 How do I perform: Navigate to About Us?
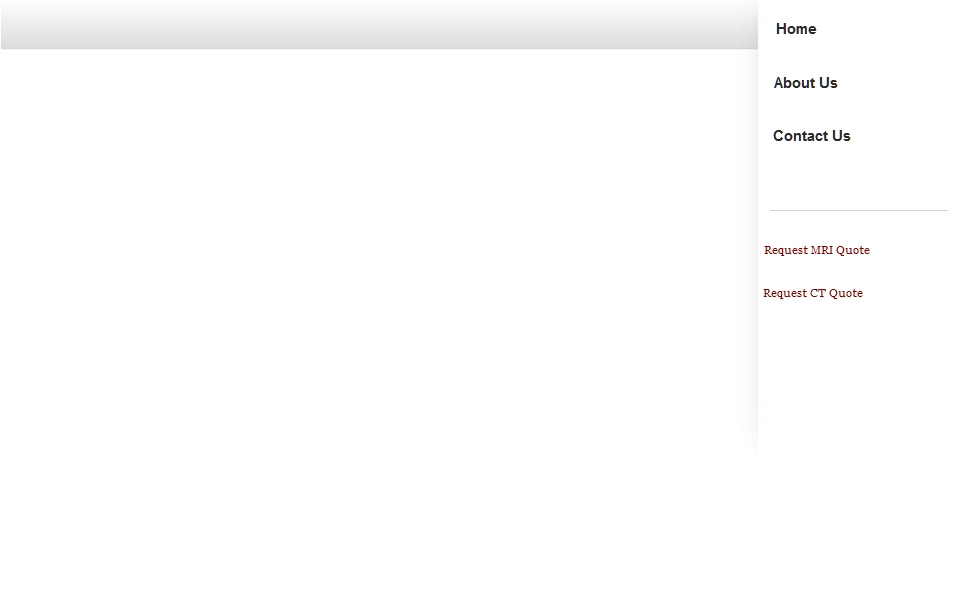point(805,83)
